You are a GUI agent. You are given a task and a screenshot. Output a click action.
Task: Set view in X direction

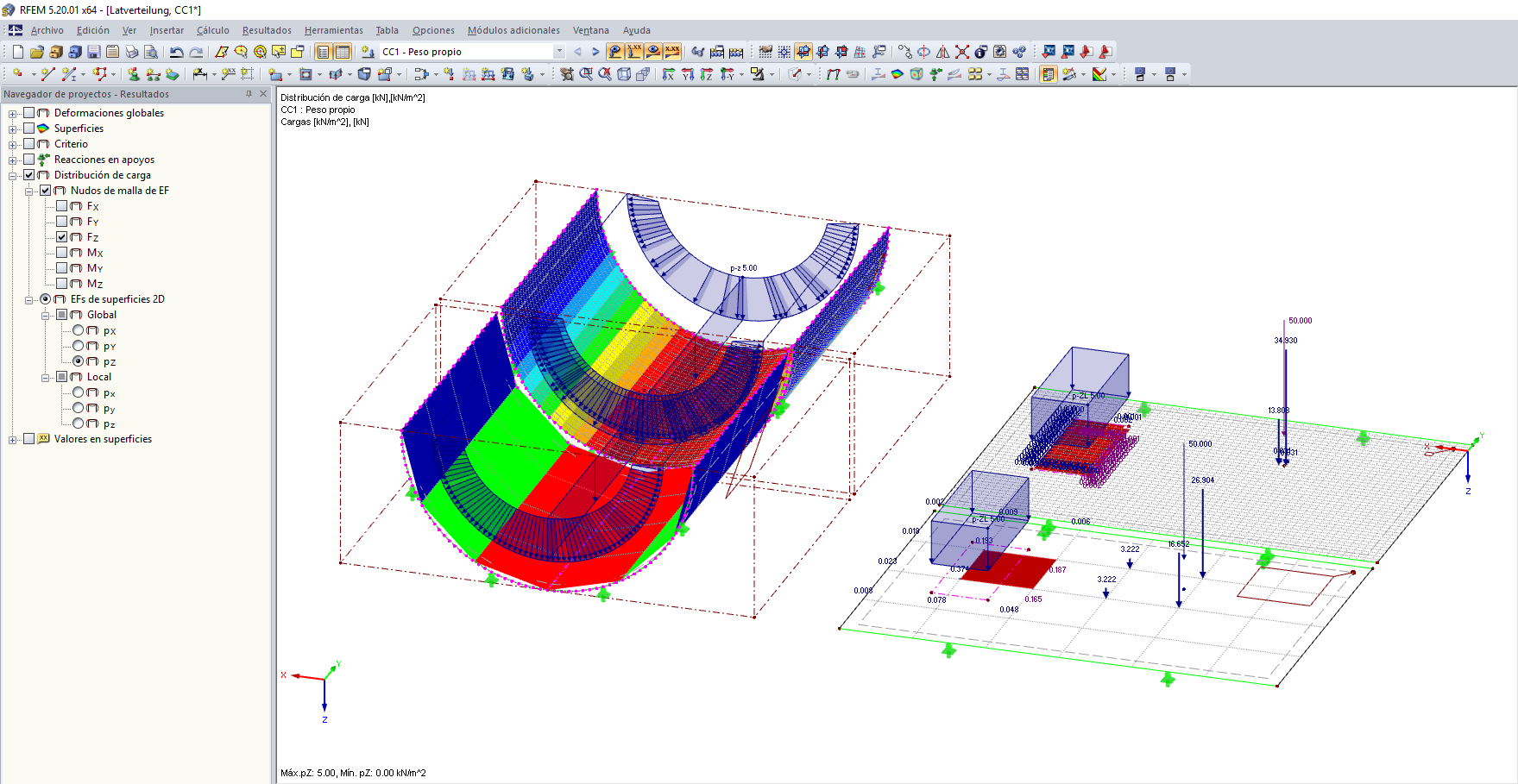pos(669,74)
